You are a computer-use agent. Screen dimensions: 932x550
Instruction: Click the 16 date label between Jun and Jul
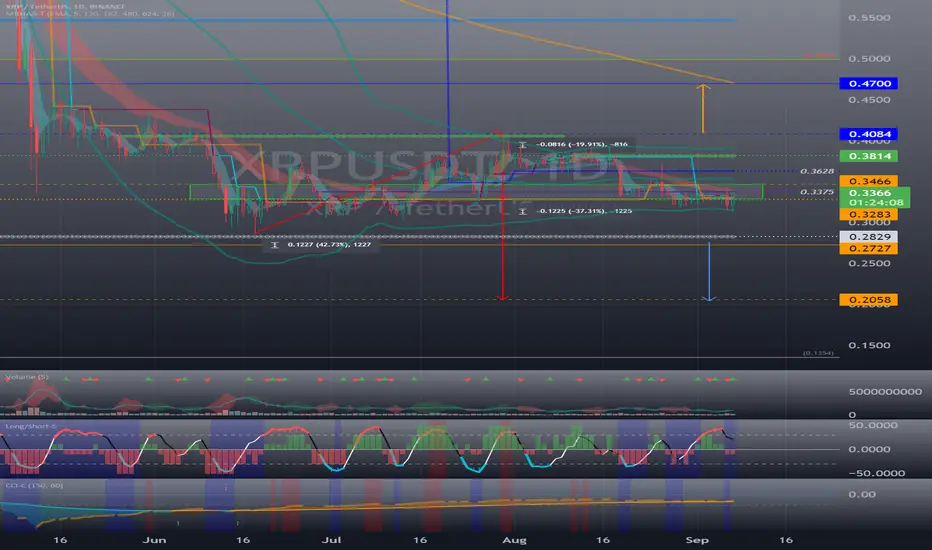point(243,540)
